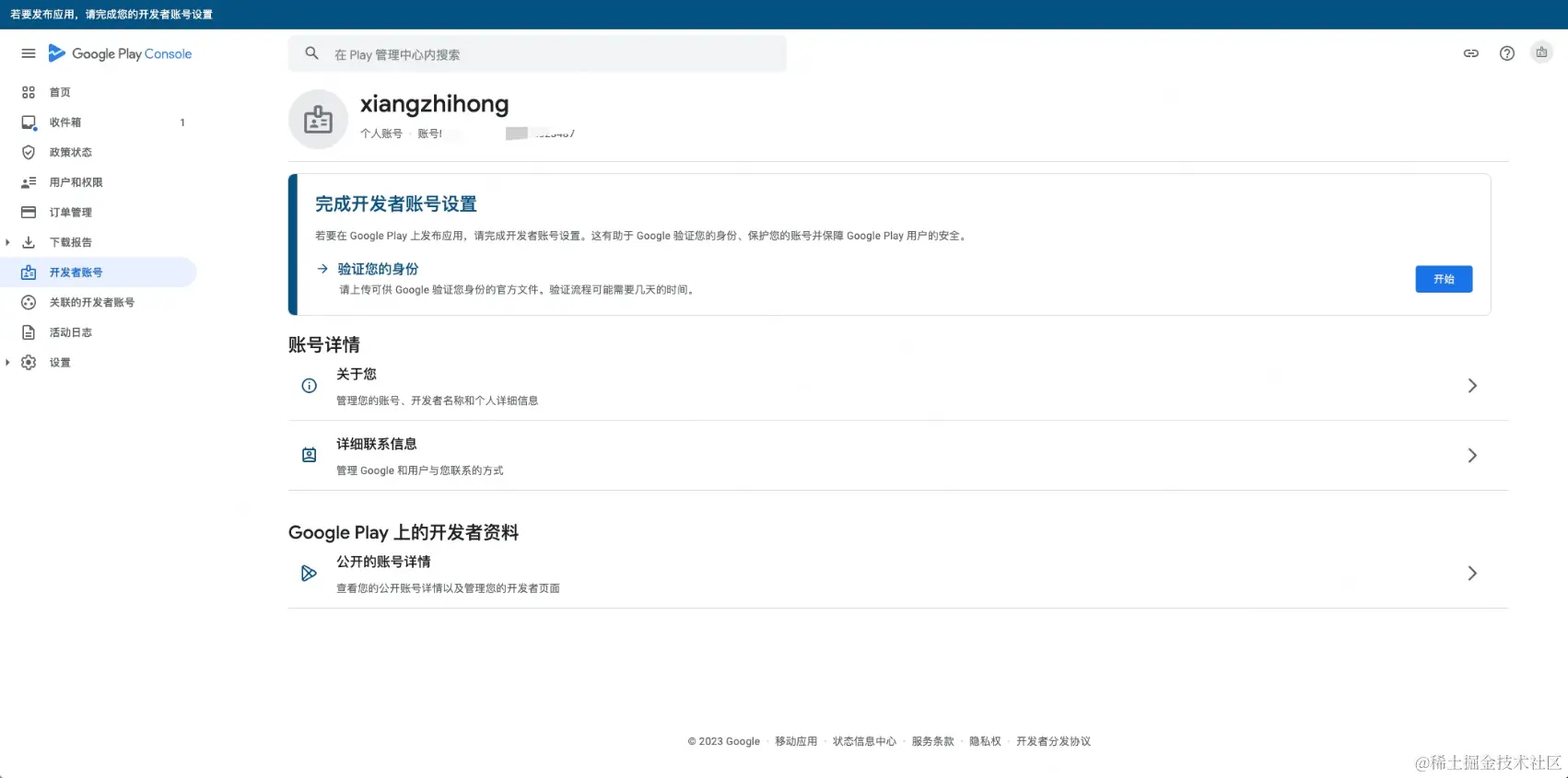This screenshot has height=778, width=1568.
Task: Click the © 2023 Google footer text
Action: (723, 741)
